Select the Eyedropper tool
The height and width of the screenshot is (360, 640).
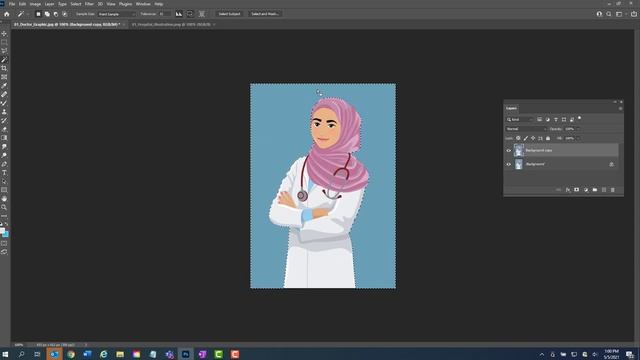[4, 86]
